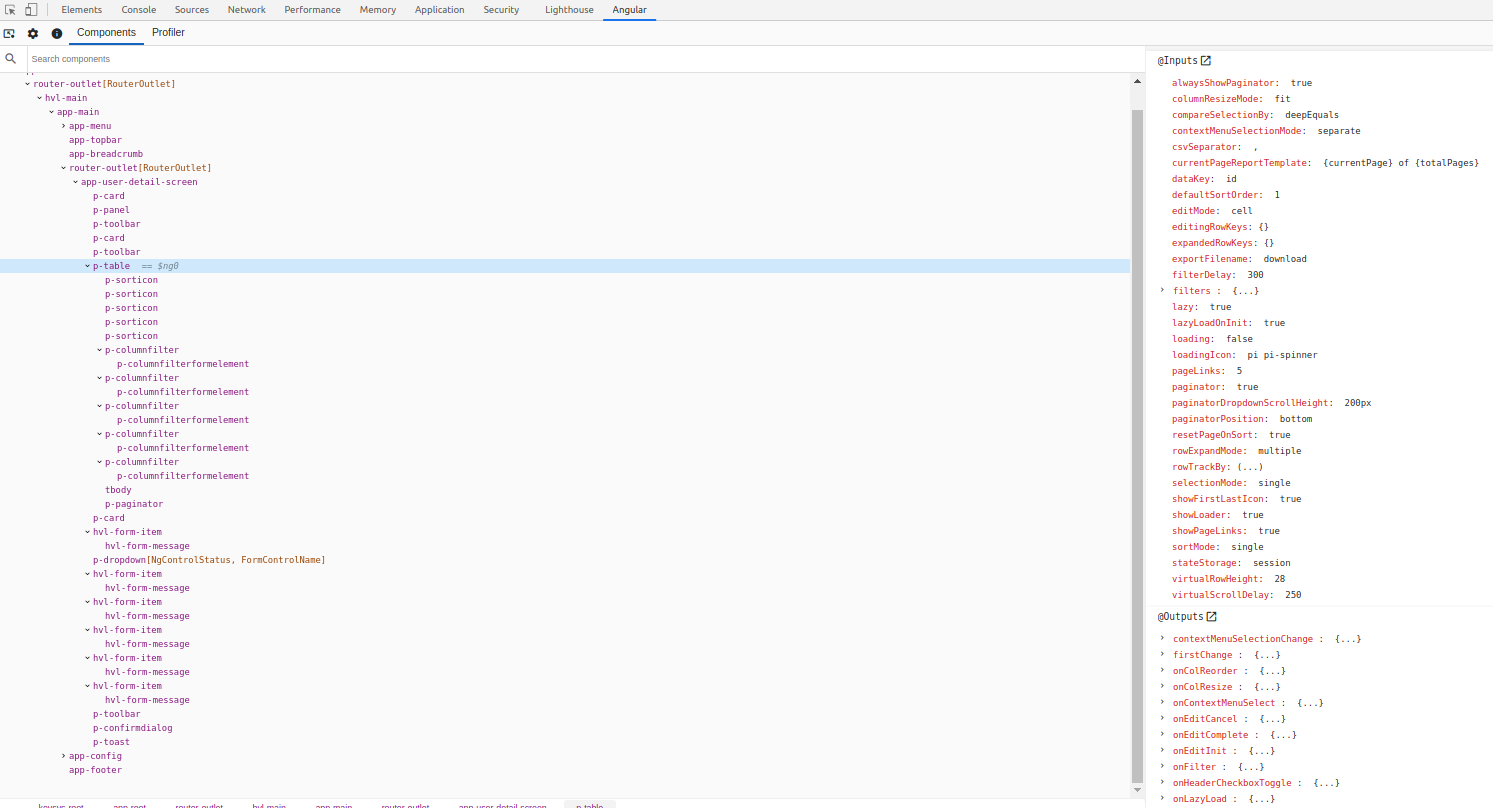Collapse the p-table node arrow
Screen dimensions: 1493x808
pyautogui.click(x=88, y=266)
